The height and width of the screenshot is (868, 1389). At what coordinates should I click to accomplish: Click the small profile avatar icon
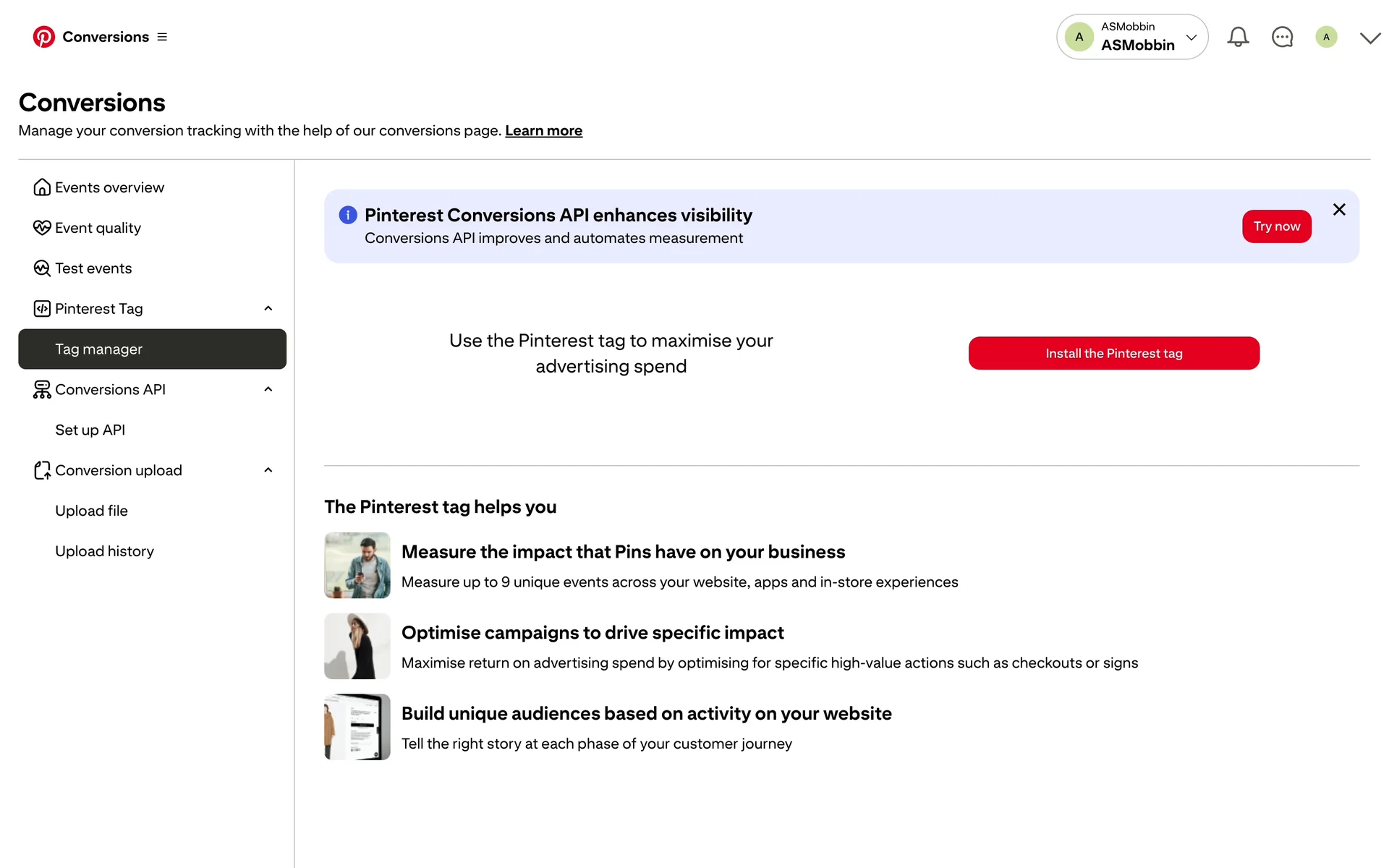click(1326, 37)
